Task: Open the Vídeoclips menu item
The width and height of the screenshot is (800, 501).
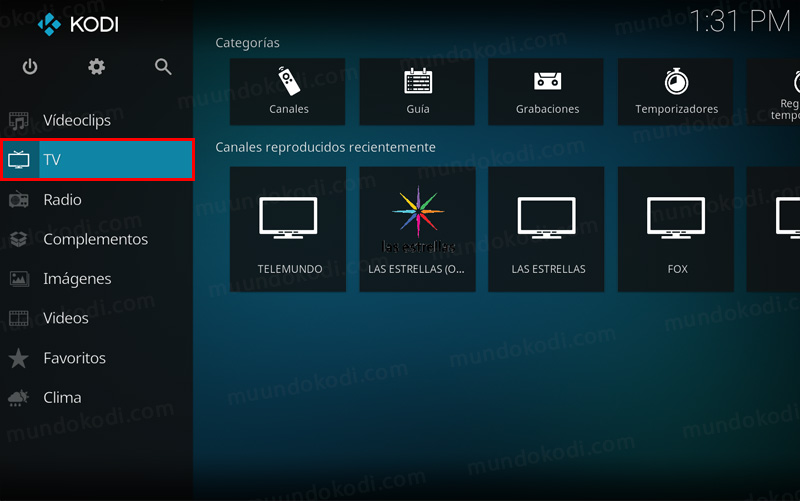Action: click(x=96, y=120)
